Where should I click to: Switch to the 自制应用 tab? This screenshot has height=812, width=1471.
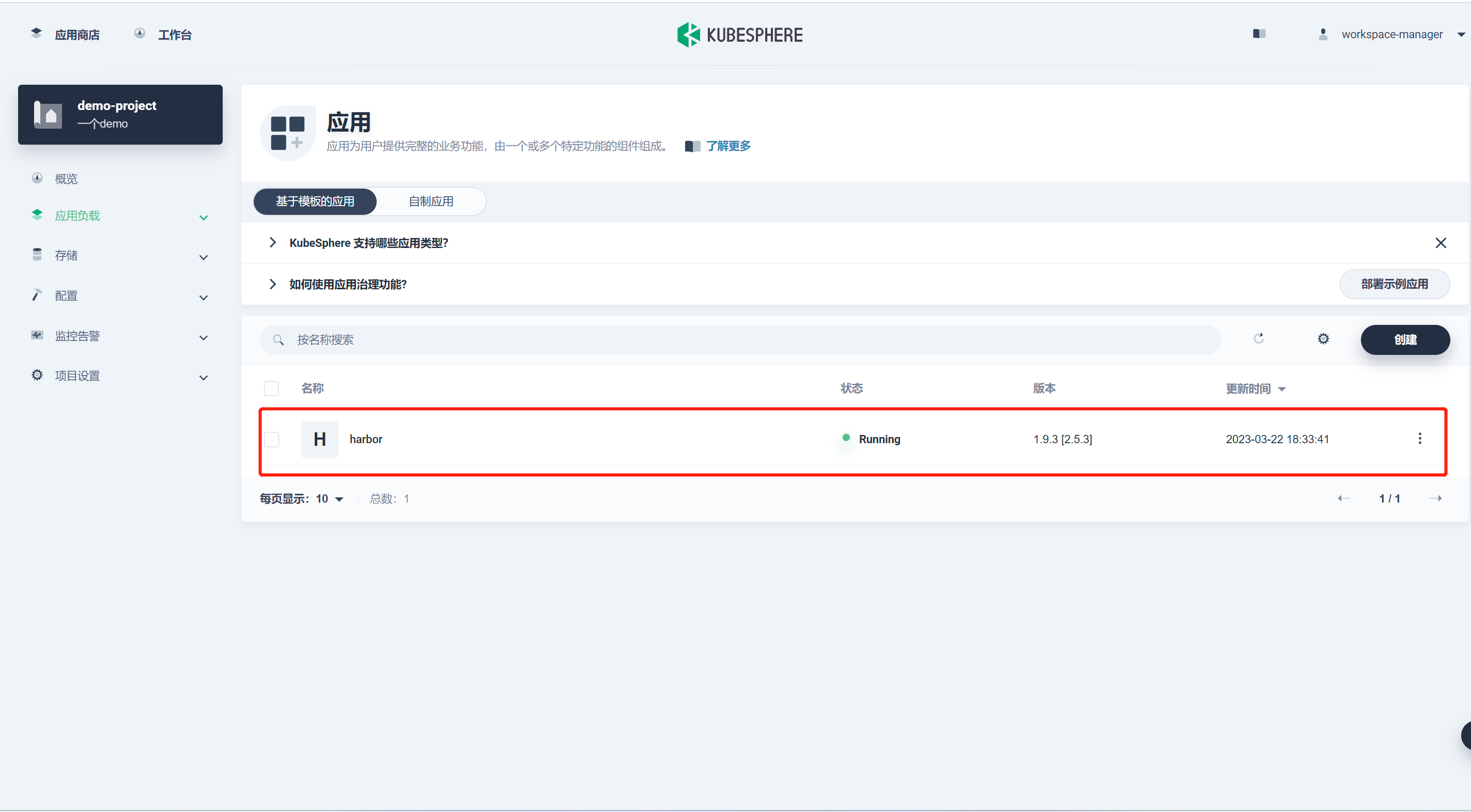tap(430, 201)
